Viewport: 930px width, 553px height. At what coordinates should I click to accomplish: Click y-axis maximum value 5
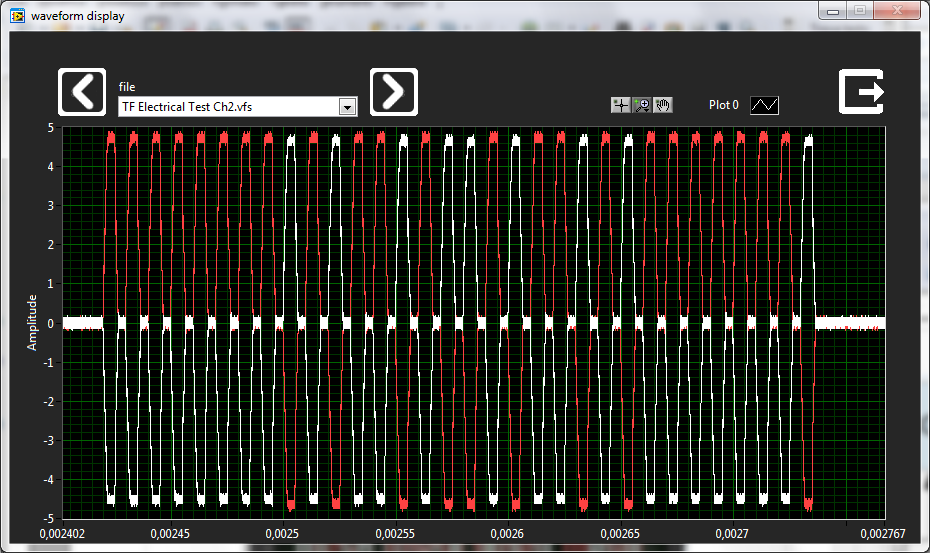point(51,128)
